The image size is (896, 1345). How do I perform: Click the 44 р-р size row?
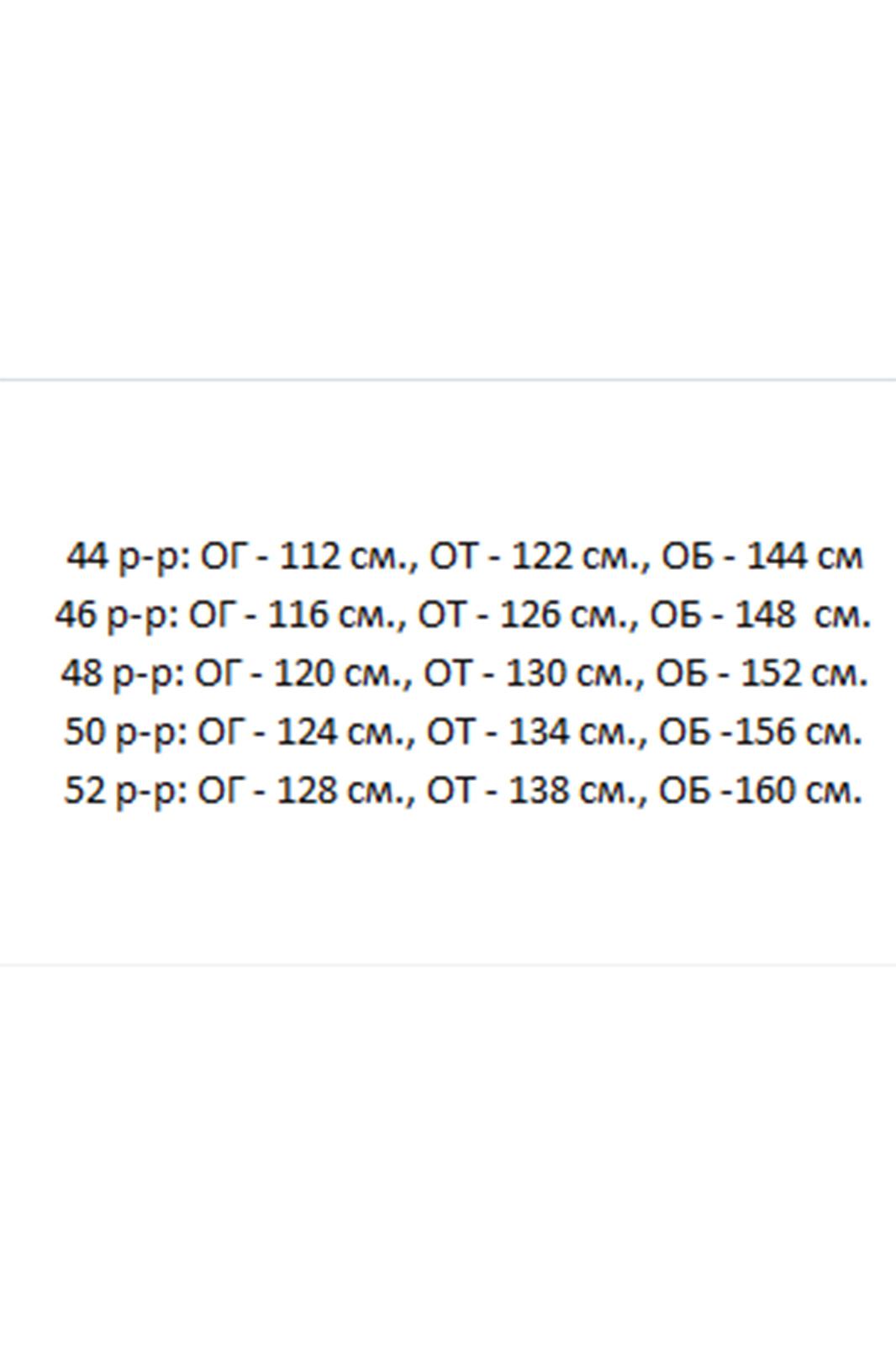coord(464,557)
